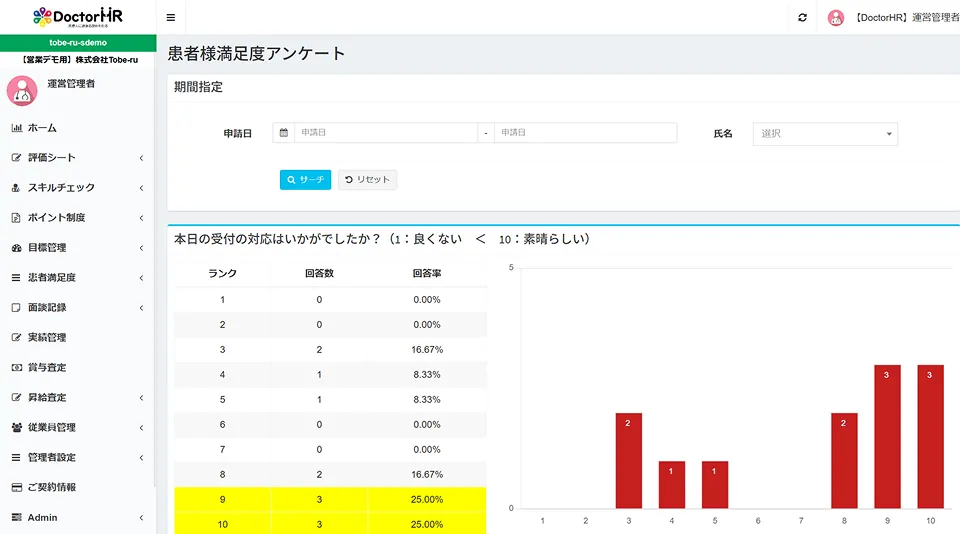Expand the スキルチェック chevron

click(141, 188)
